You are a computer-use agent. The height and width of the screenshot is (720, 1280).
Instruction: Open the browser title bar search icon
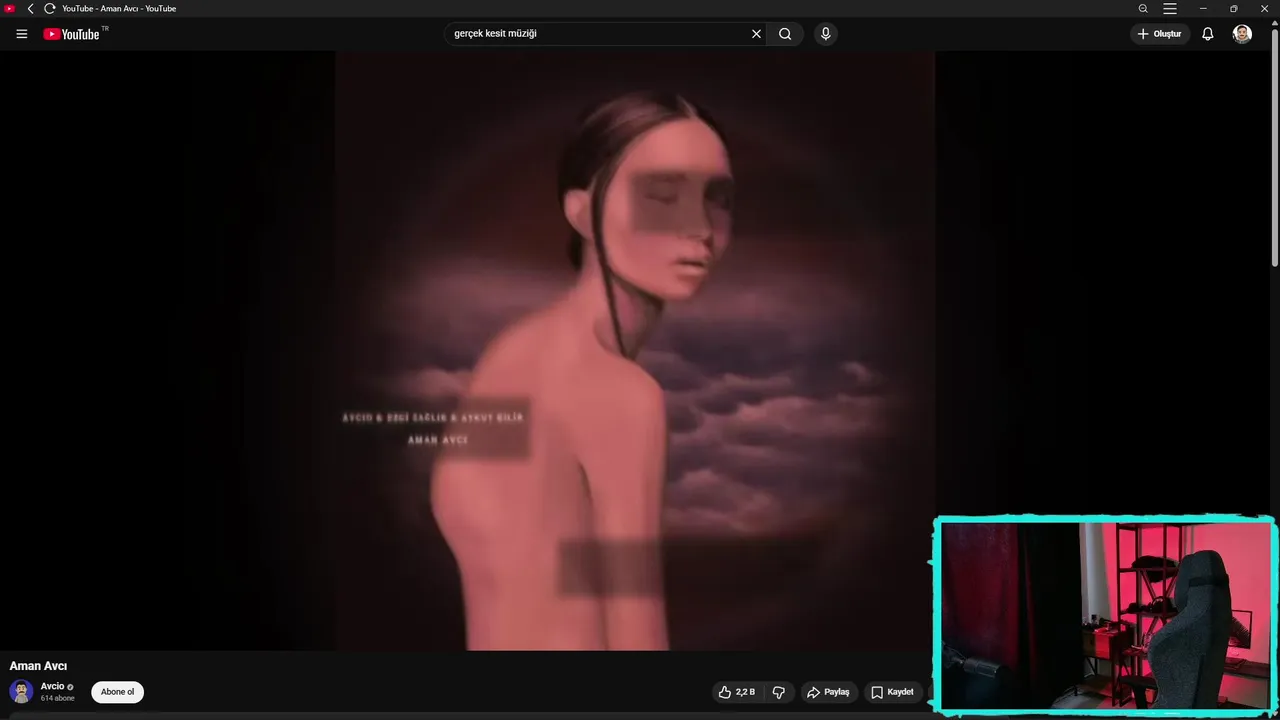tap(1143, 8)
